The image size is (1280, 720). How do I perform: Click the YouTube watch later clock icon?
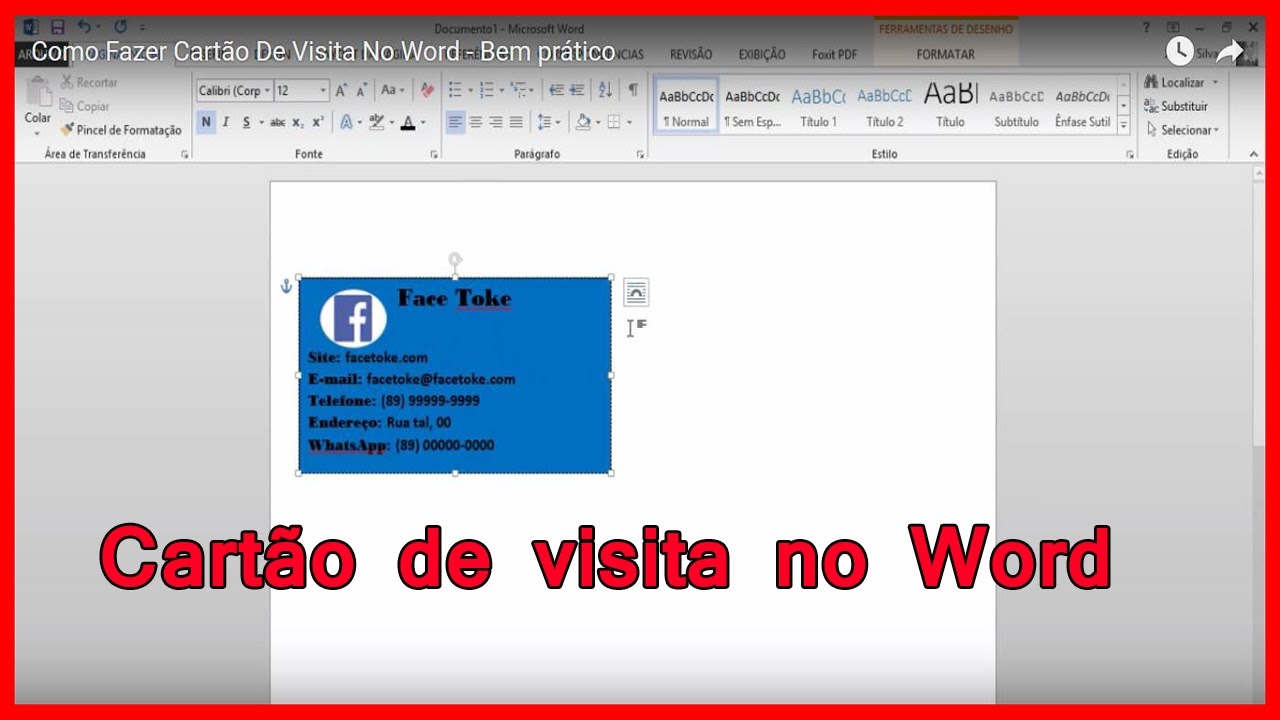(x=1180, y=51)
